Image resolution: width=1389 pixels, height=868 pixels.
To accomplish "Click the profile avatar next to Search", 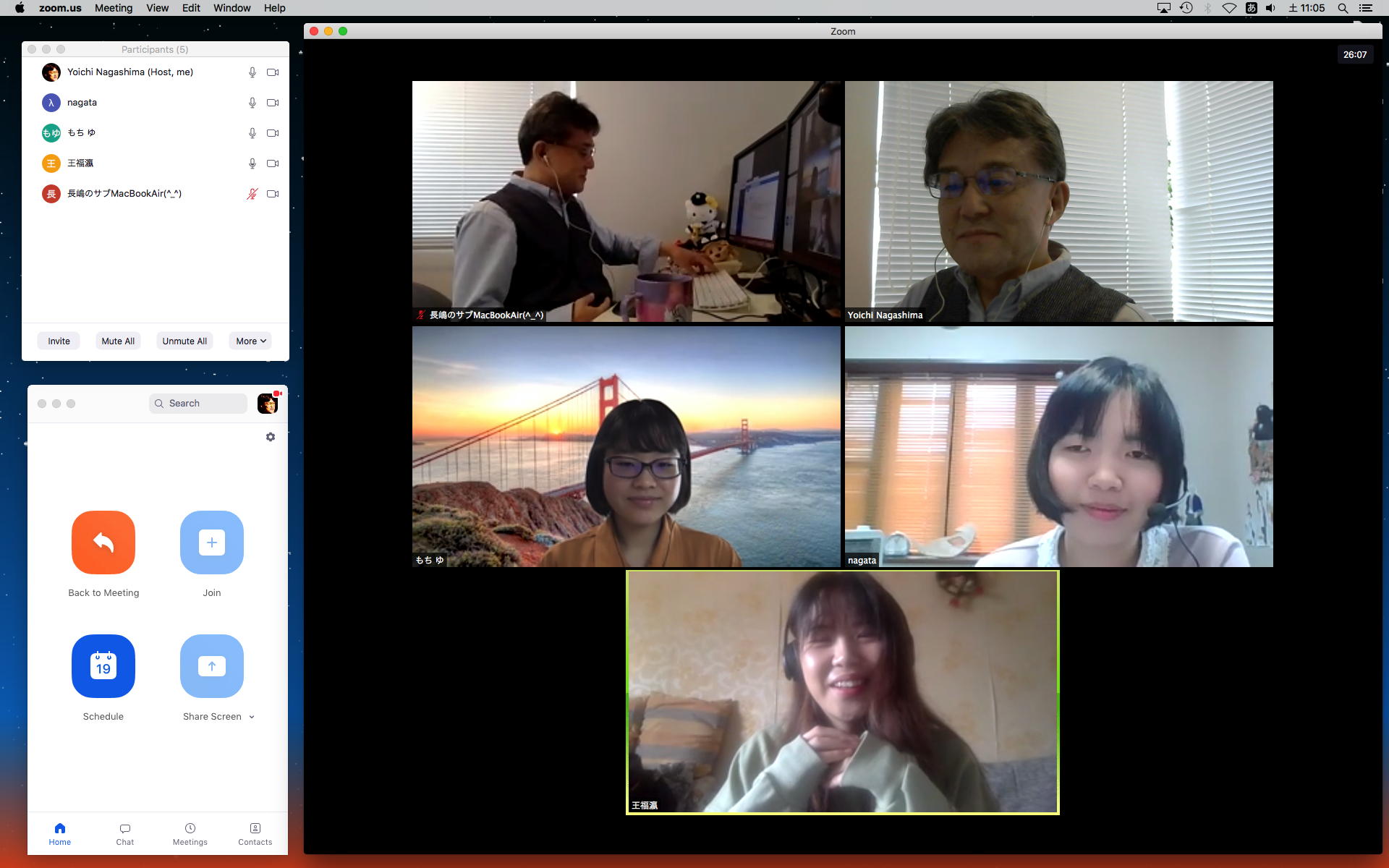I will click(268, 404).
